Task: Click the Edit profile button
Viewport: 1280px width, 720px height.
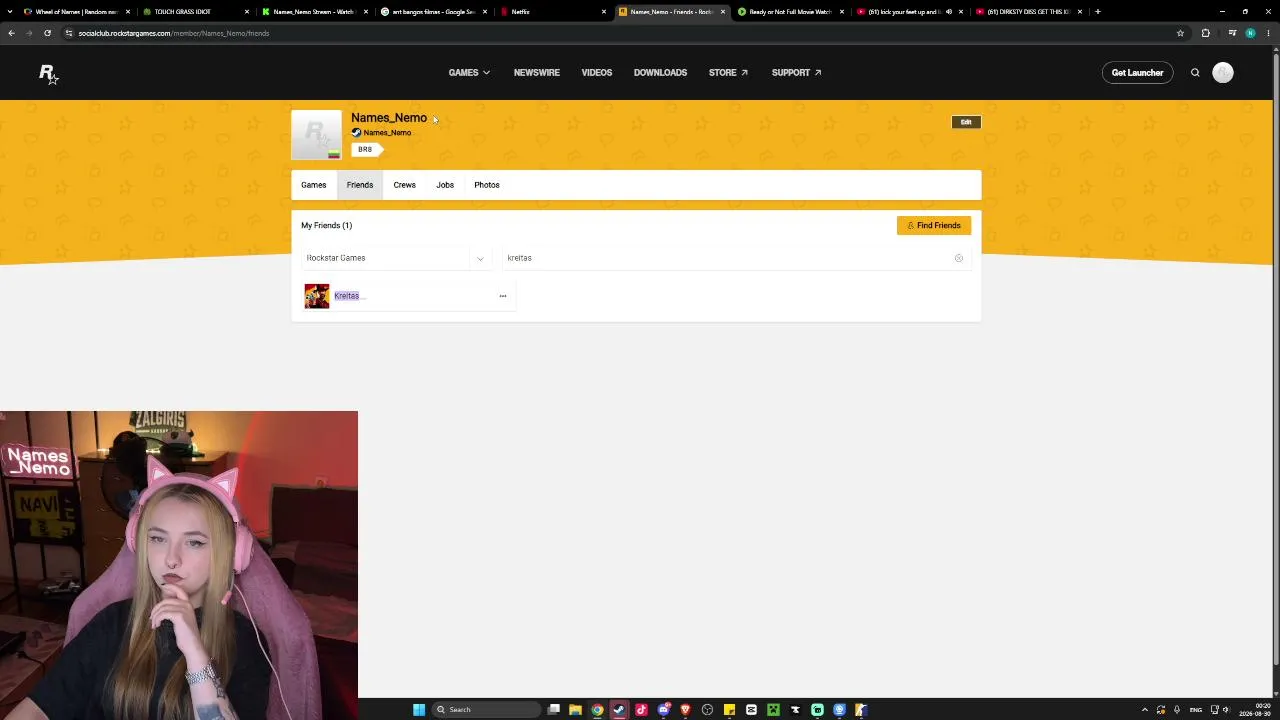Action: (x=966, y=122)
